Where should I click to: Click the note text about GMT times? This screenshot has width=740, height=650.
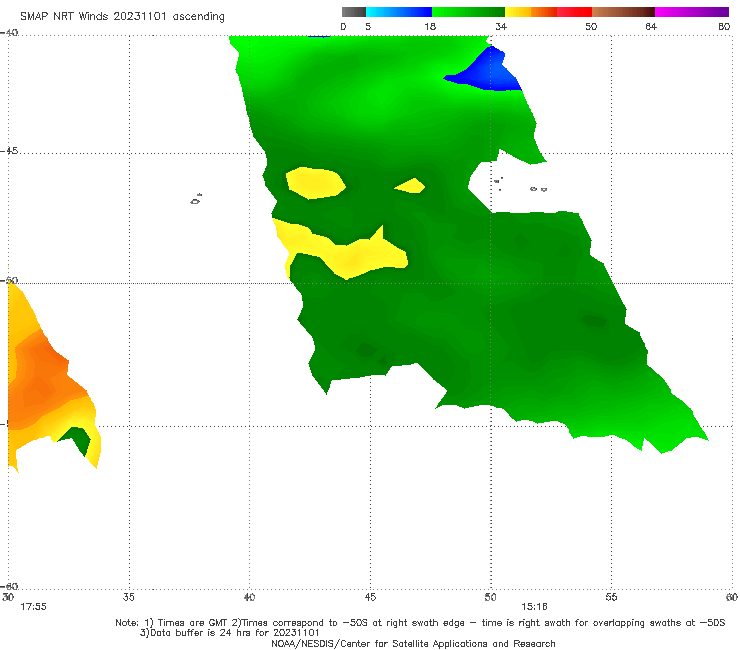tap(420, 623)
